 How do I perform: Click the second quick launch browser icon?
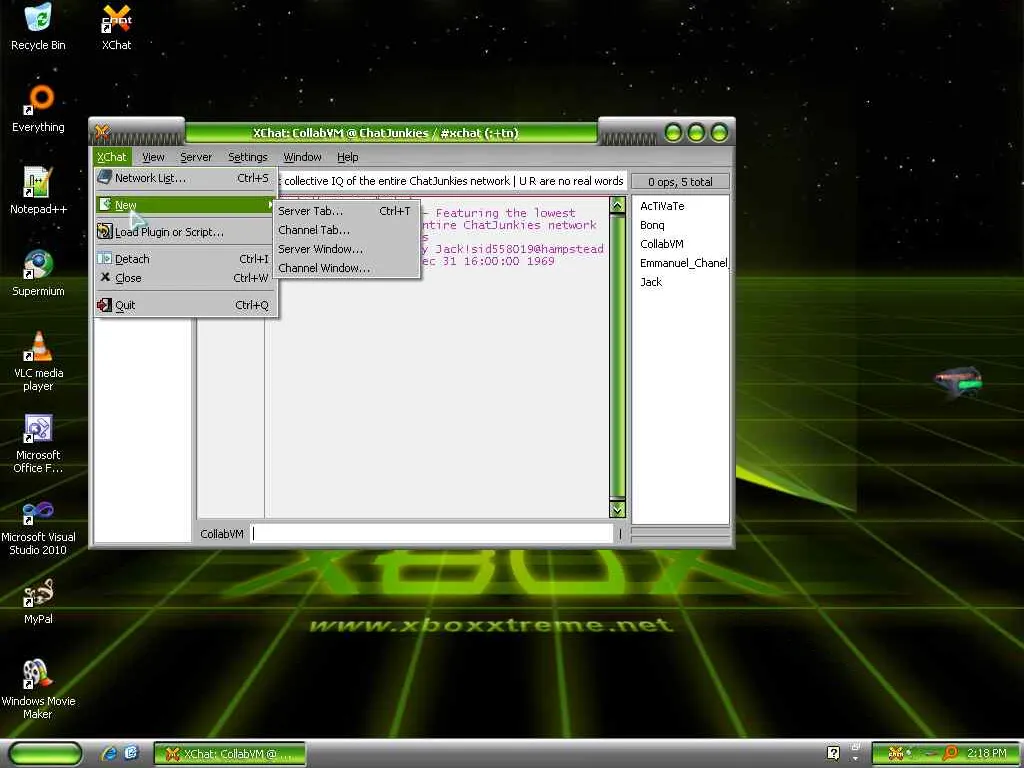[131, 753]
